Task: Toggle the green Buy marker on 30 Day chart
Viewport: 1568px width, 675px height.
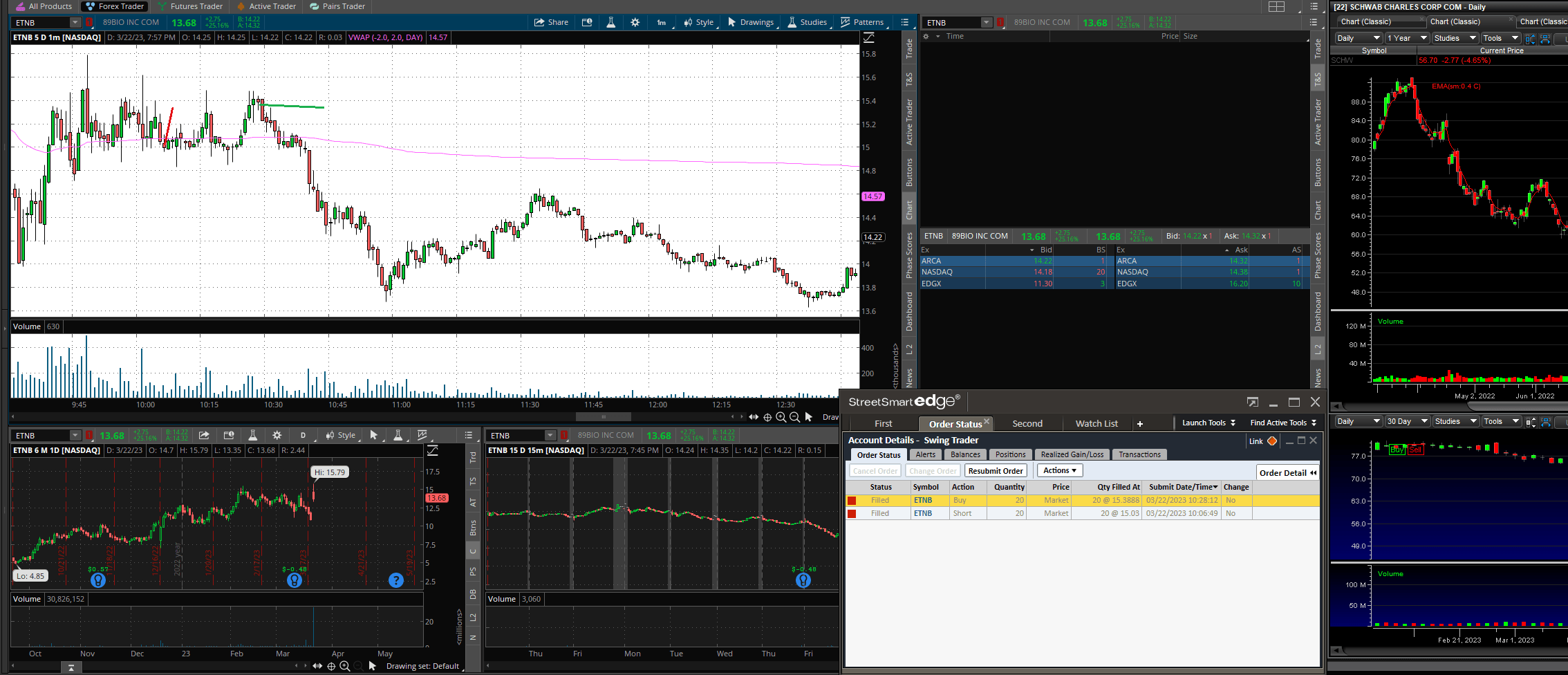Action: (x=1397, y=450)
